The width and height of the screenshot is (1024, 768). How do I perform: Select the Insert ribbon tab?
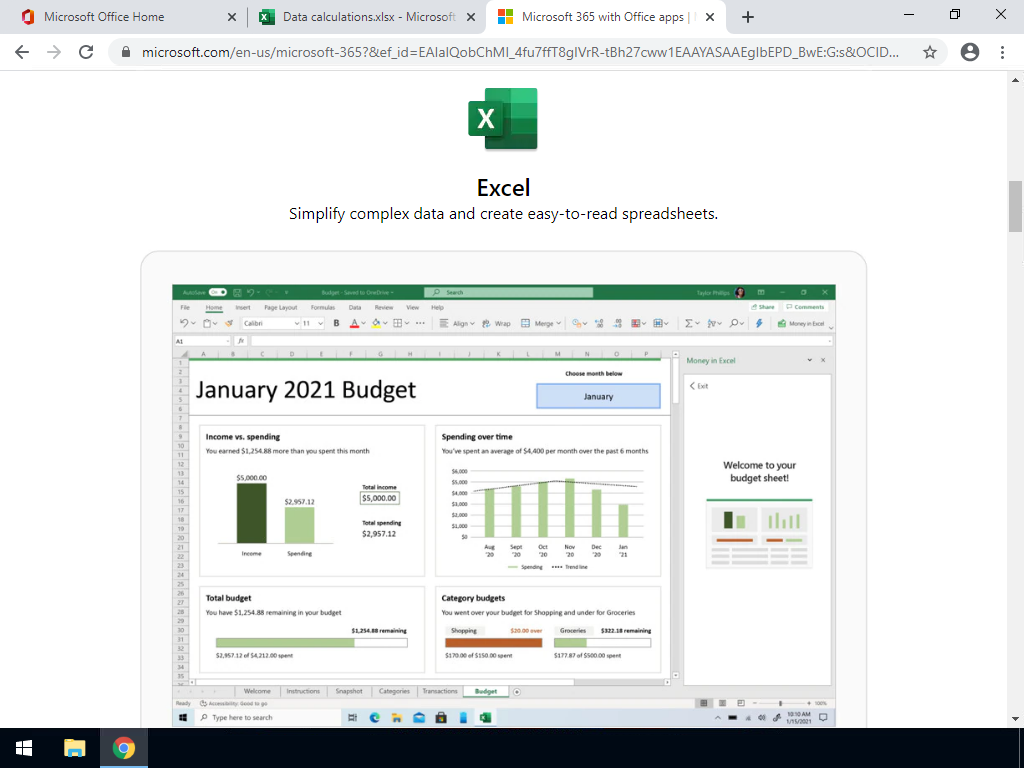[x=243, y=308]
